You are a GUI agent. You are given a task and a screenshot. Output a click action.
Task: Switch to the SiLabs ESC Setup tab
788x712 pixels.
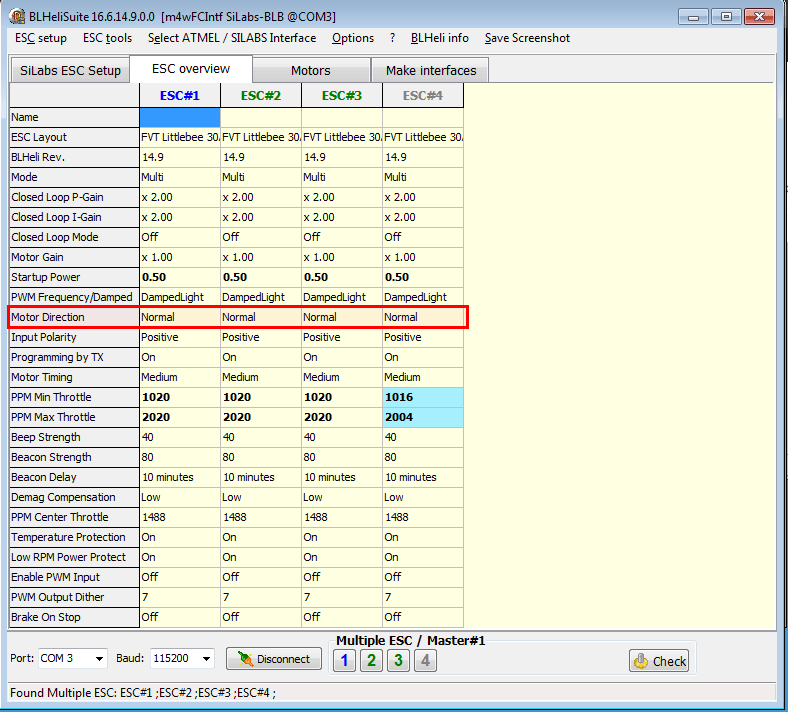[x=70, y=70]
